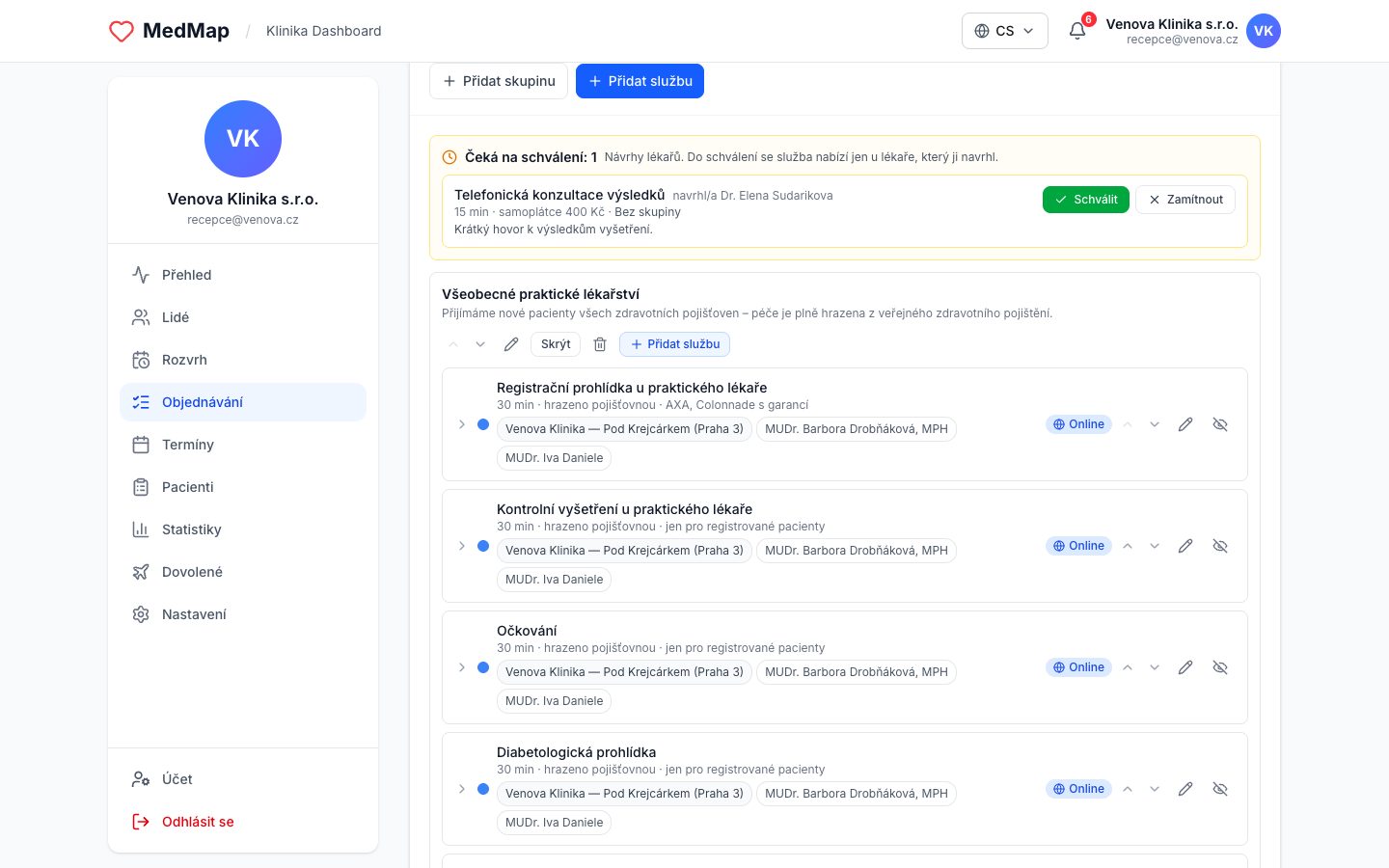Edit the Registrační prohlídka service
1389x868 pixels.
tap(1185, 424)
